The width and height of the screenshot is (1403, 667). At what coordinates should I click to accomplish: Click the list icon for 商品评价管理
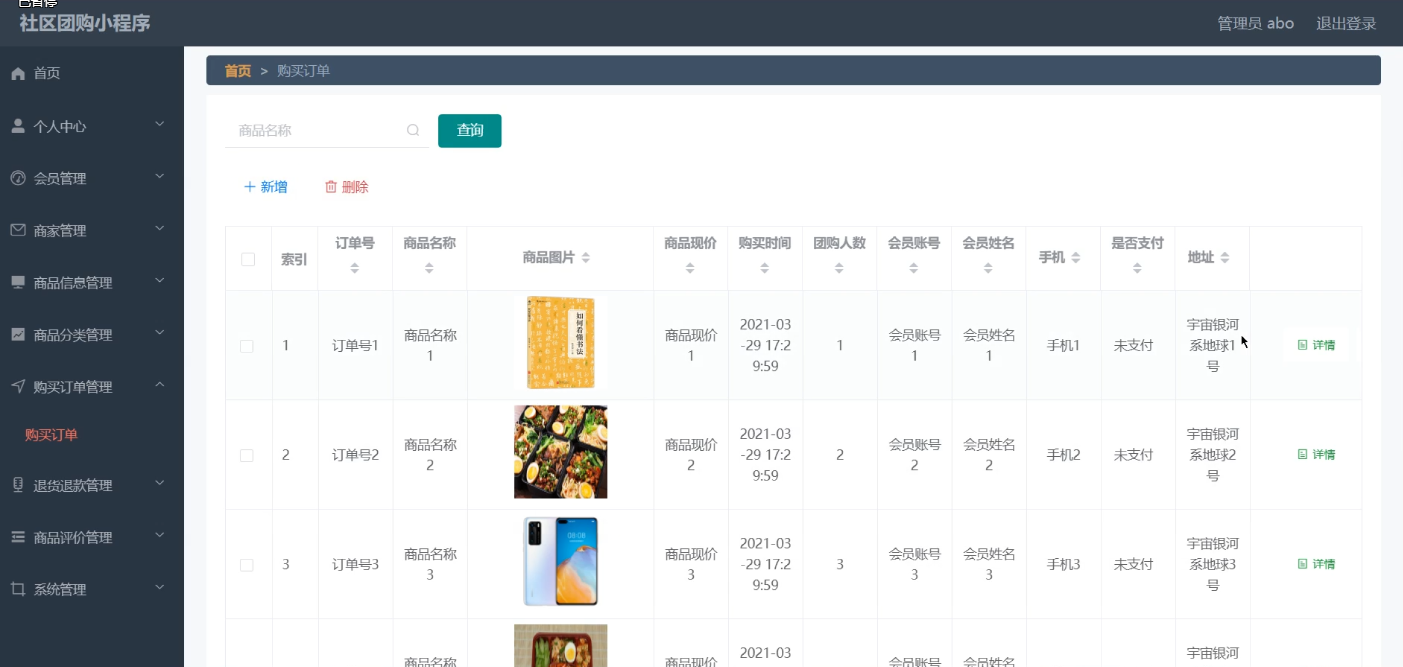[18, 537]
